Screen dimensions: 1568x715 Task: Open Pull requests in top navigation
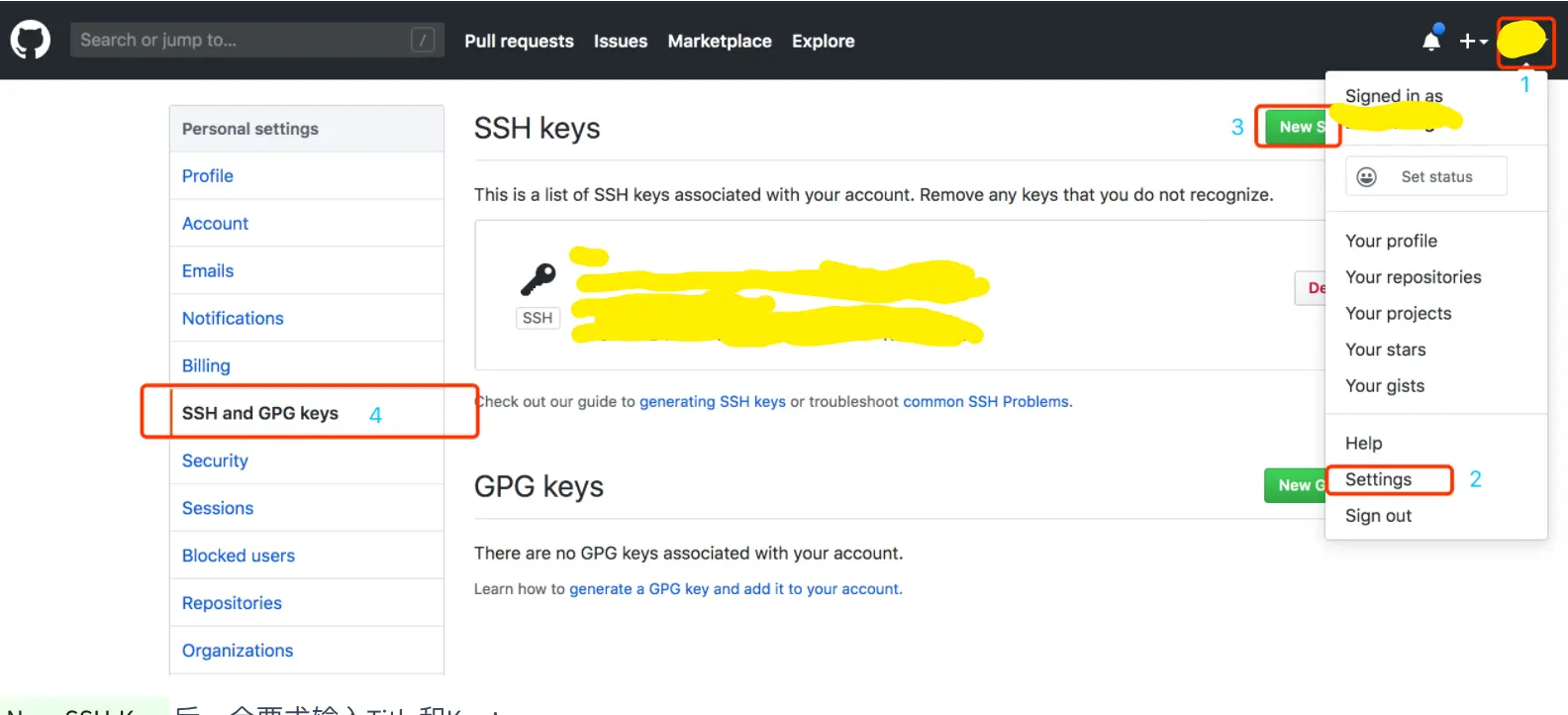(x=519, y=41)
